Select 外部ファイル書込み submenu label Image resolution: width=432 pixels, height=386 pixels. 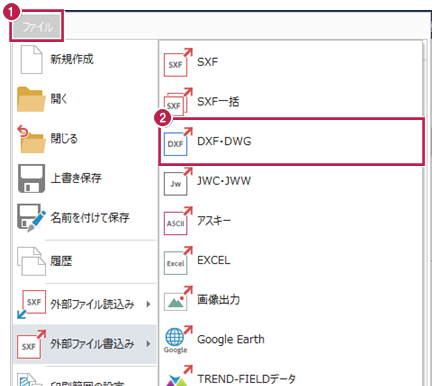tap(92, 344)
